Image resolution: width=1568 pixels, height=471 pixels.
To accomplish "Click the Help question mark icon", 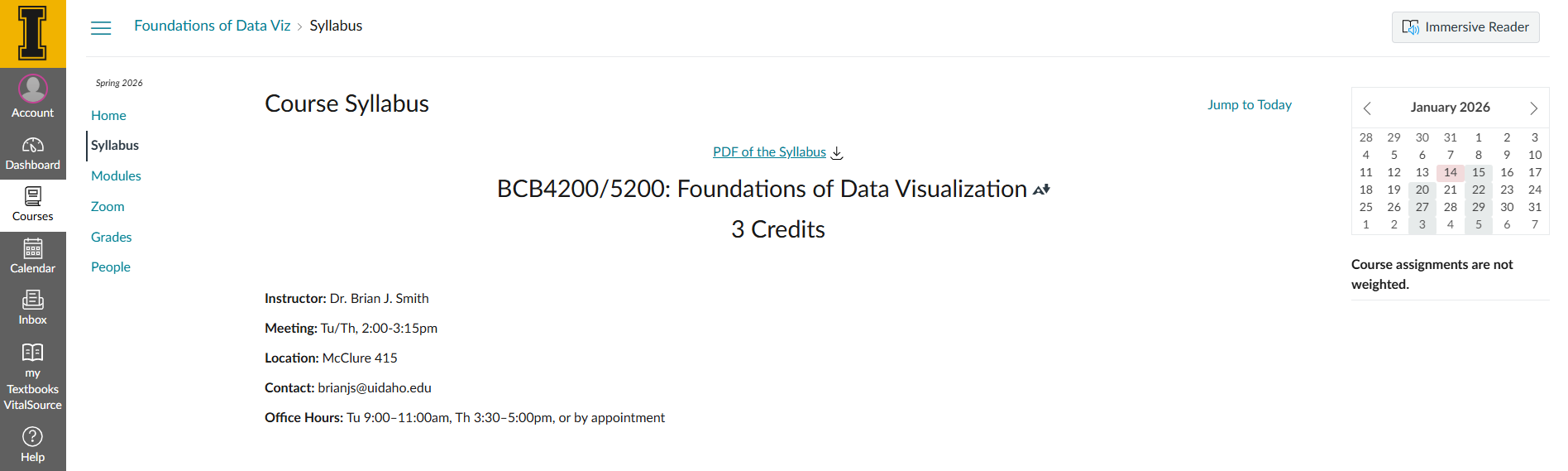I will [33, 437].
